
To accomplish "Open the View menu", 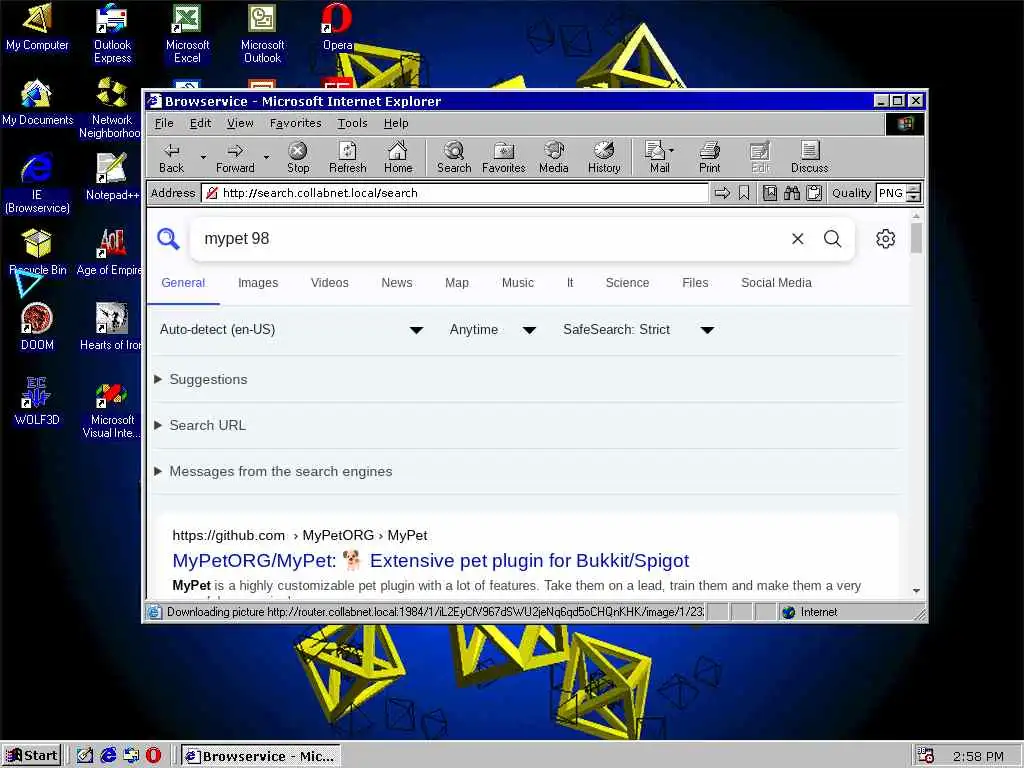I will [x=240, y=123].
